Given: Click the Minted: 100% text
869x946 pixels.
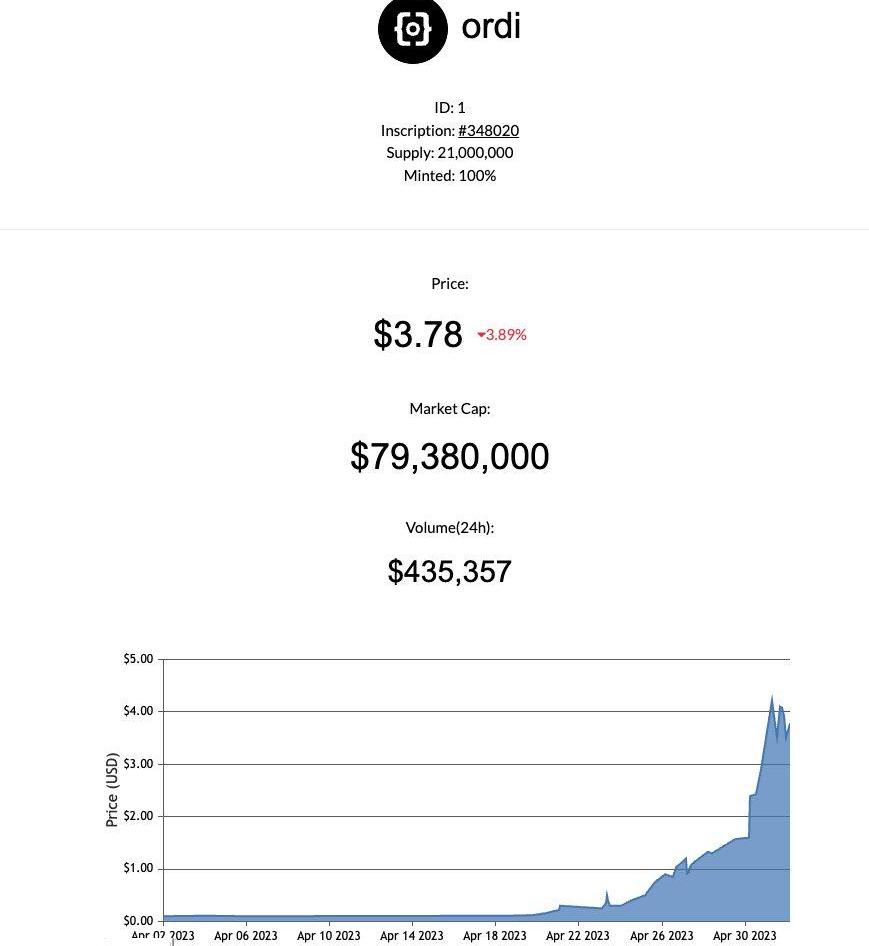Looking at the screenshot, I should (x=450, y=176).
